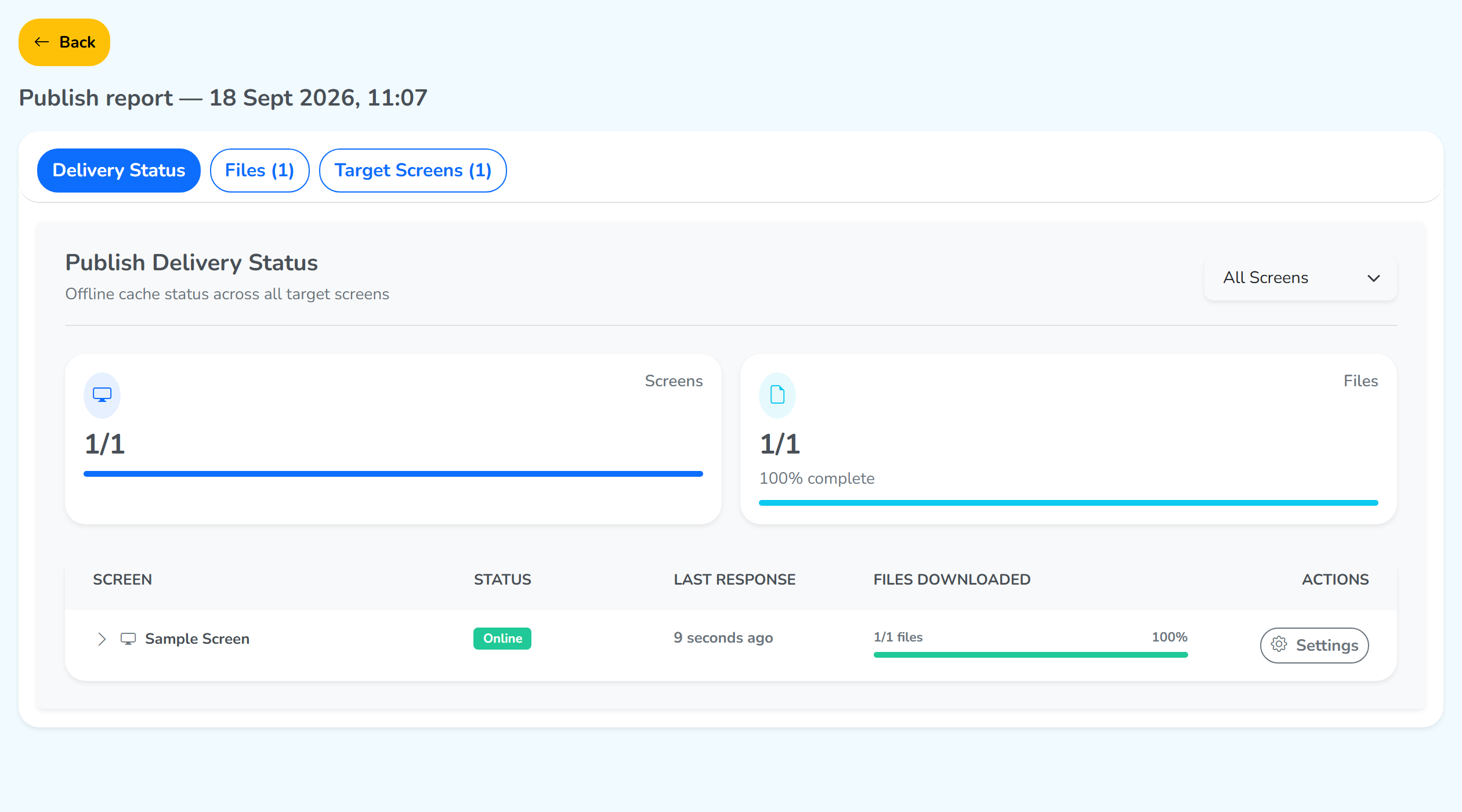Open the Files (1) tab

pyautogui.click(x=260, y=171)
